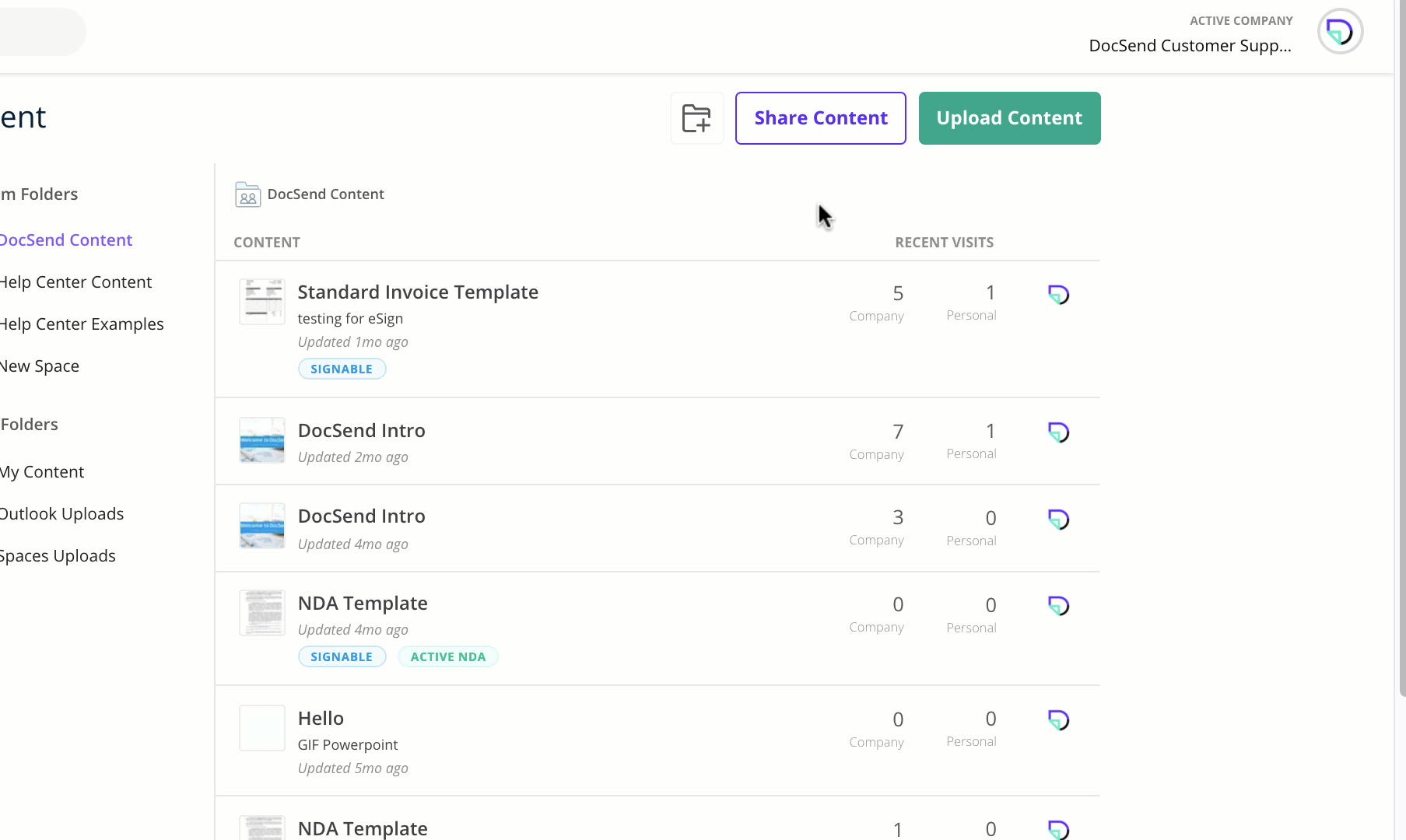Click the 'GIF Powerpoint' description
Image resolution: width=1406 pixels, height=840 pixels.
[348, 745]
